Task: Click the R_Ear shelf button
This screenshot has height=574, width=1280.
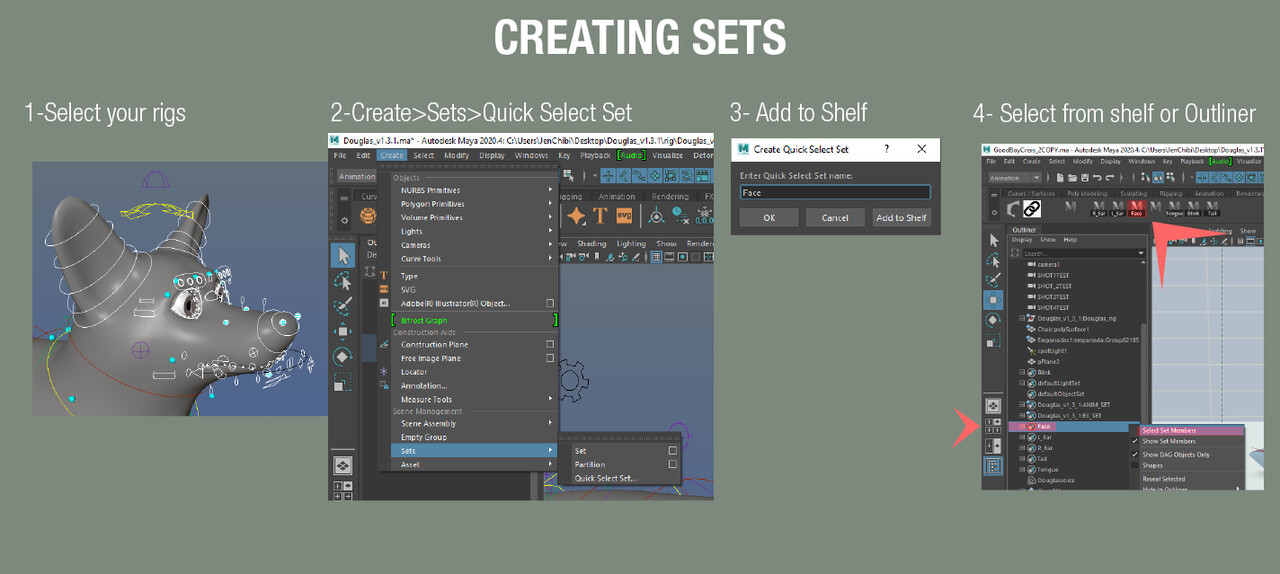Action: (1099, 209)
